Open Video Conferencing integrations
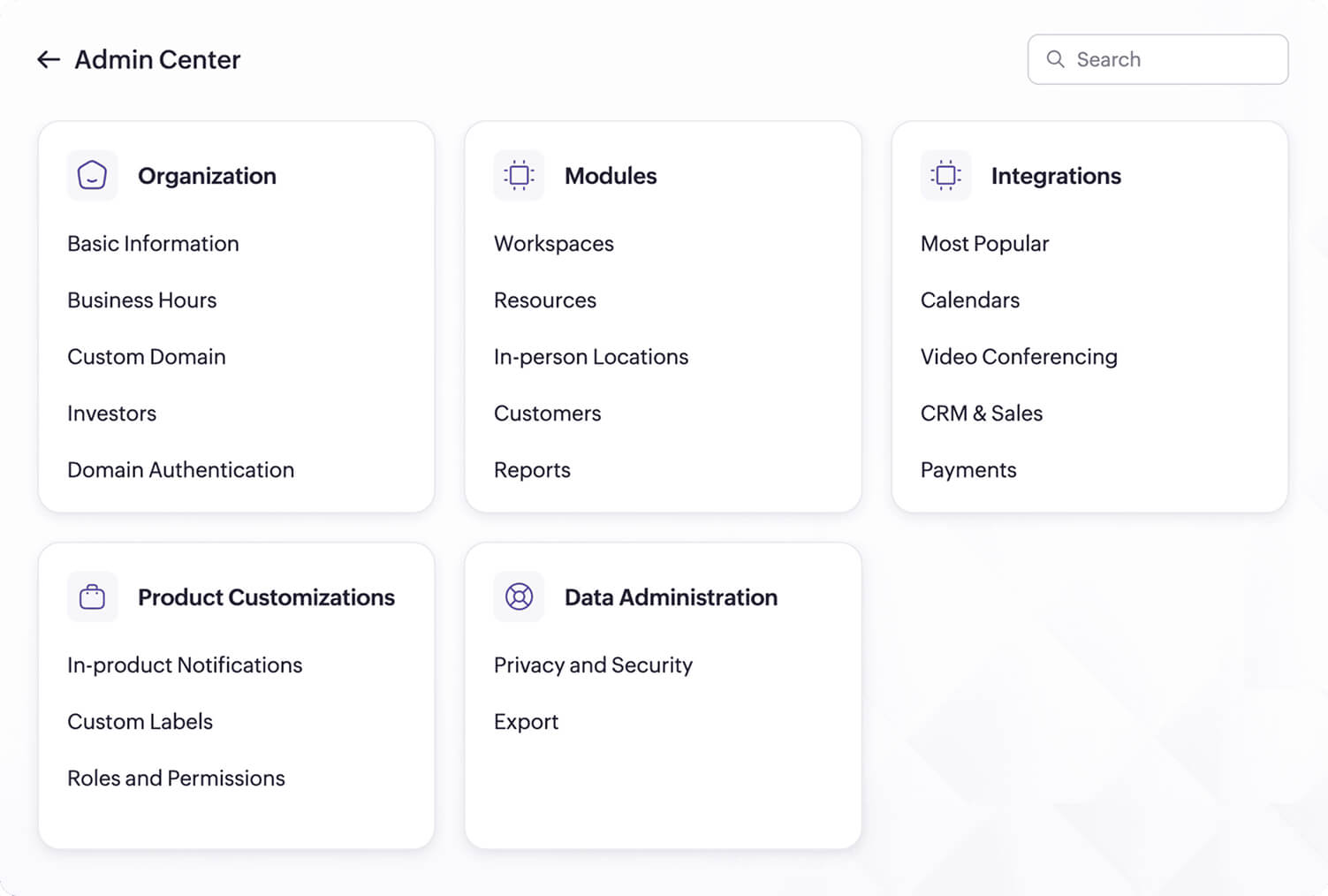 coord(1019,356)
